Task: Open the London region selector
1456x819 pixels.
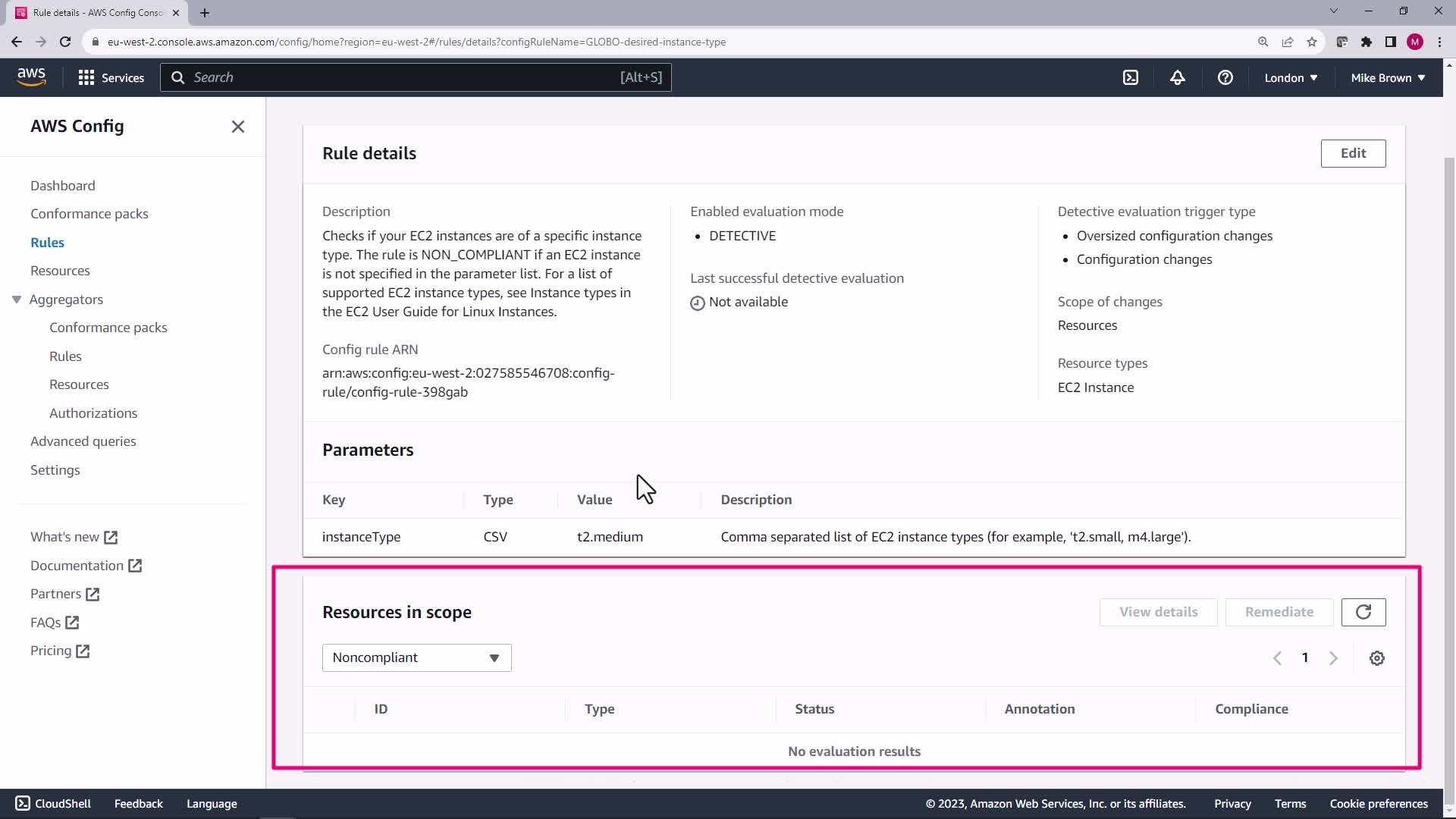Action: (x=1291, y=77)
